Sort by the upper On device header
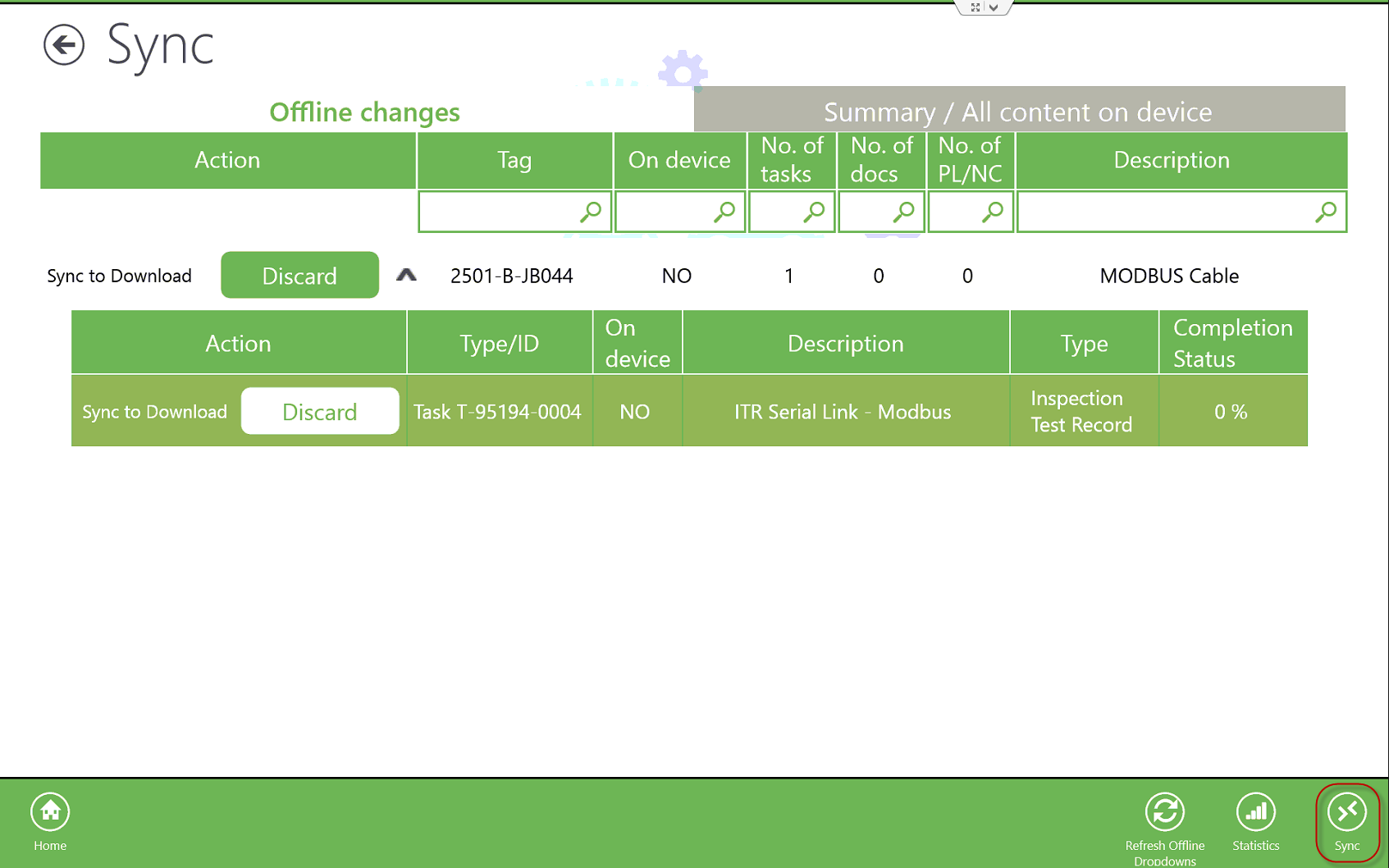 680,160
